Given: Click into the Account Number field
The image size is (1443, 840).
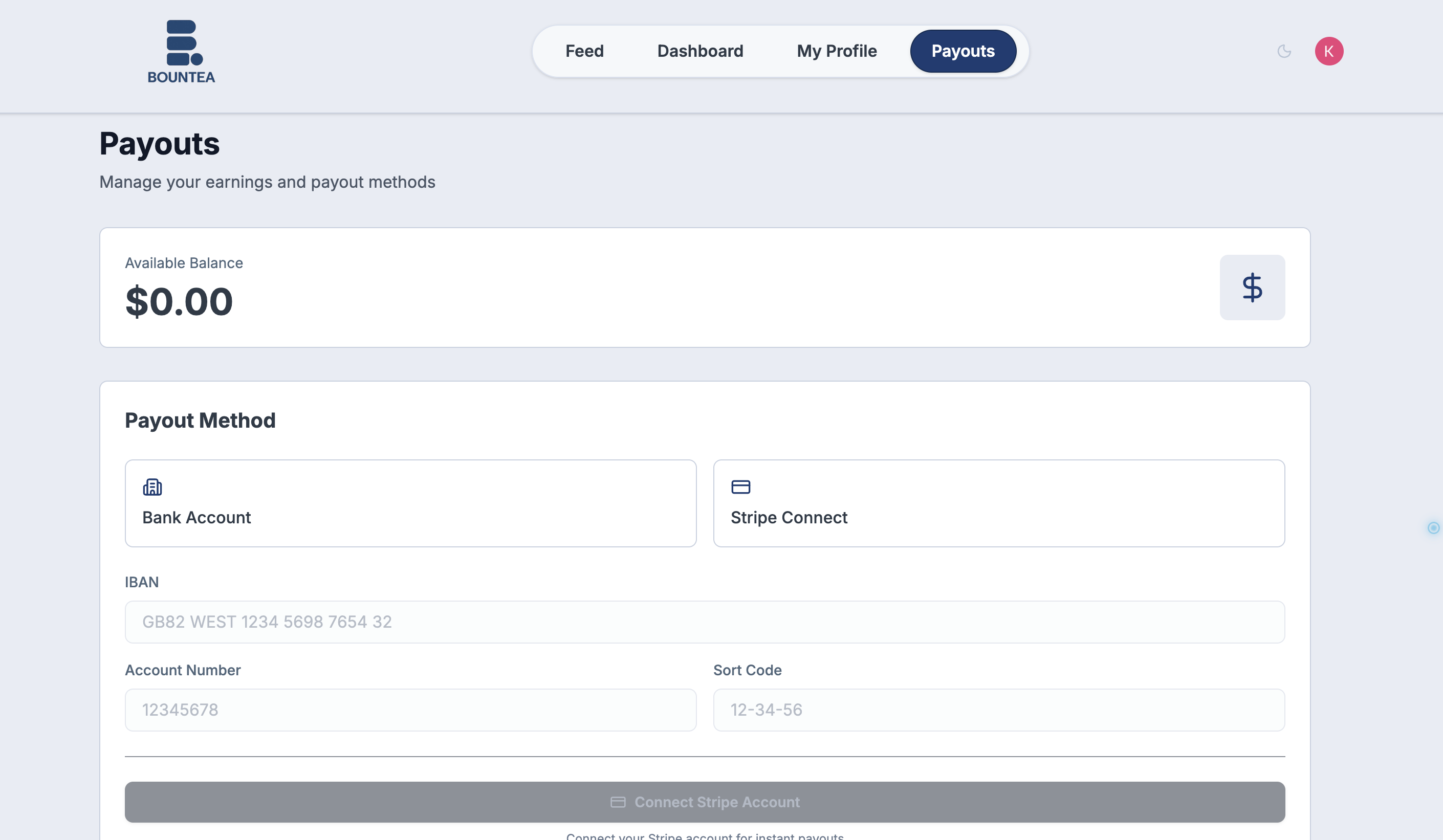Looking at the screenshot, I should tap(410, 710).
